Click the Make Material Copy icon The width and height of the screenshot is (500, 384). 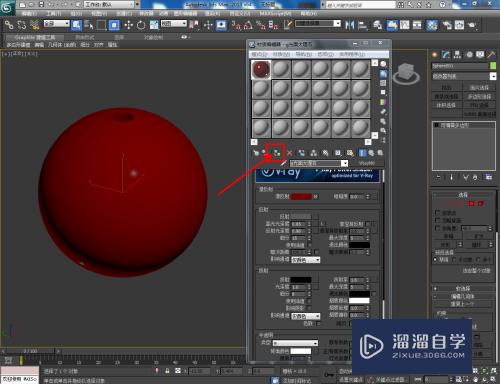pos(301,153)
